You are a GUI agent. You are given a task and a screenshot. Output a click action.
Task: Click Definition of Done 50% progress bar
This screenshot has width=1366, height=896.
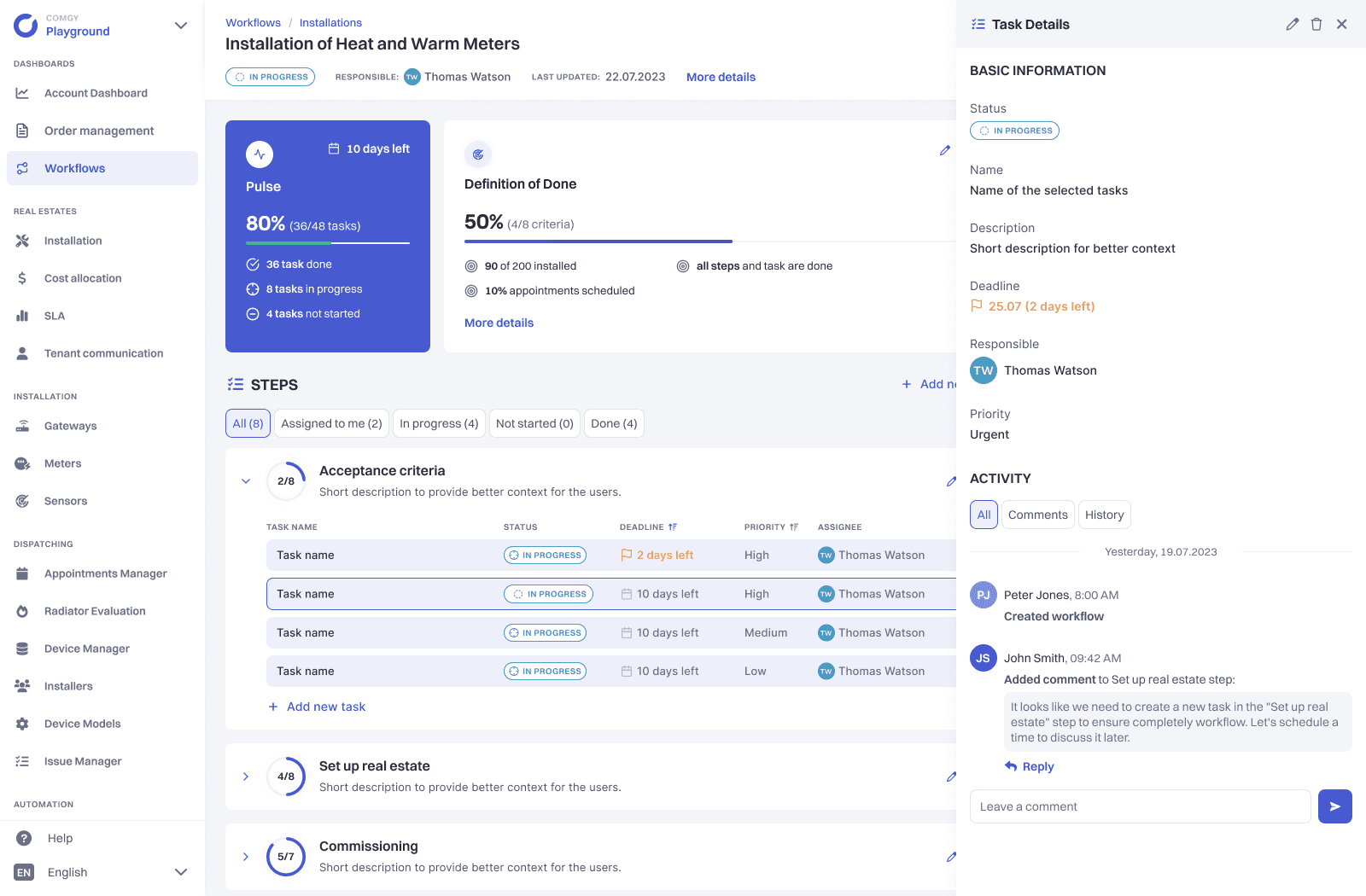pos(709,241)
